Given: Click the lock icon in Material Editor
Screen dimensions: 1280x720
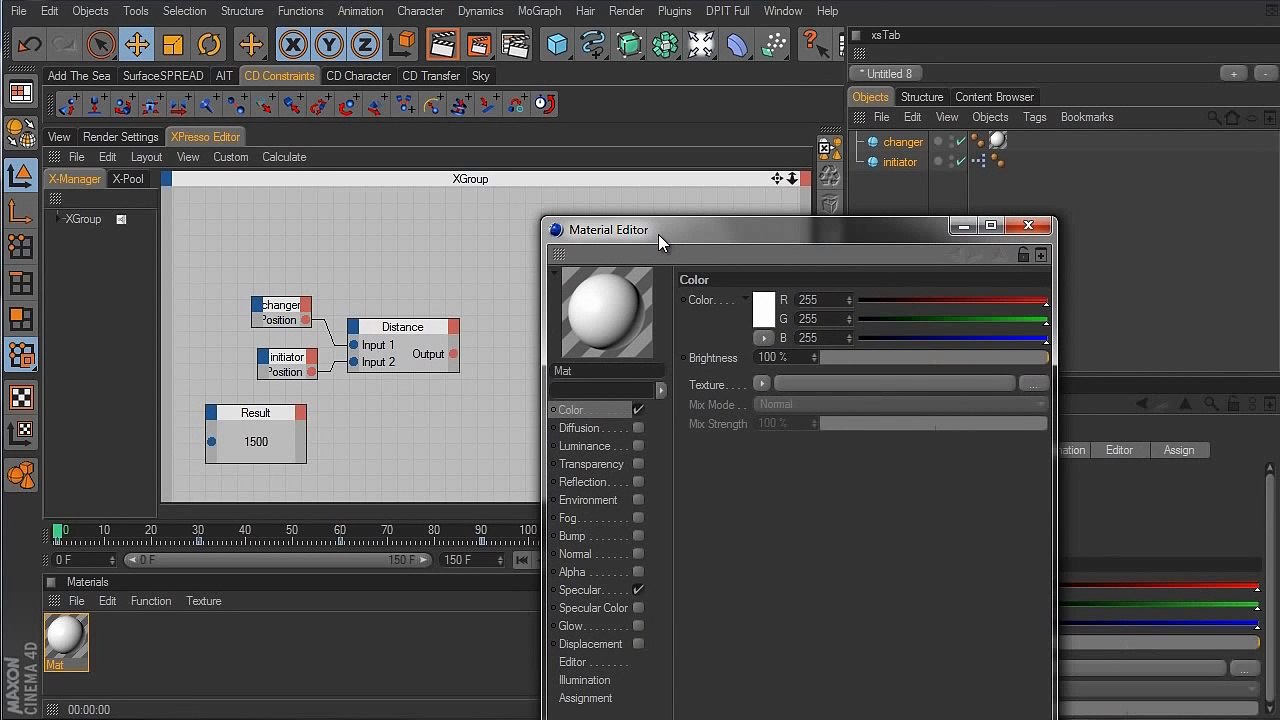Looking at the screenshot, I should coord(1023,255).
